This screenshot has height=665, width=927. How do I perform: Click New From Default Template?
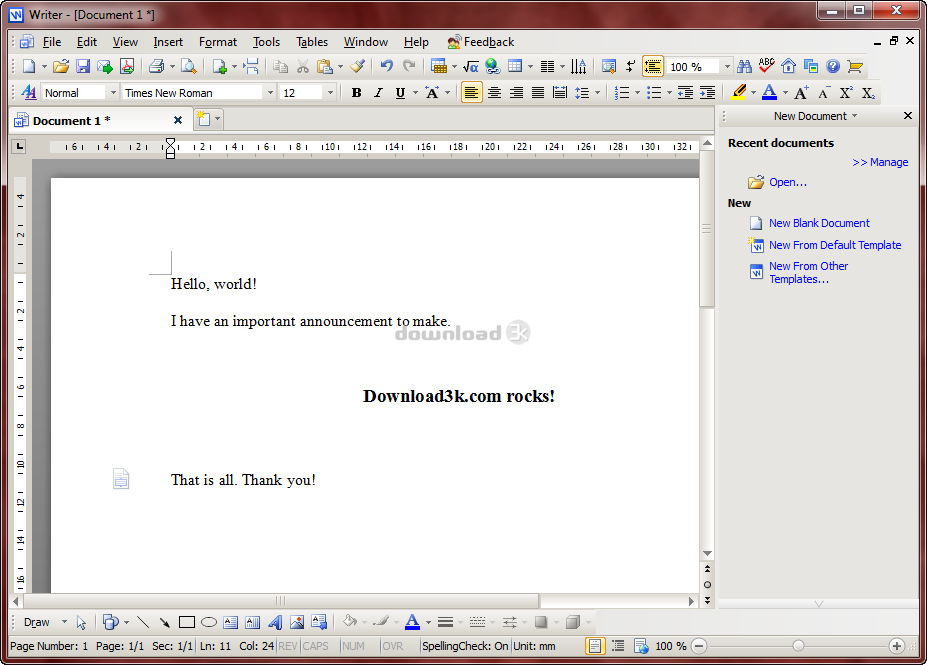point(835,245)
